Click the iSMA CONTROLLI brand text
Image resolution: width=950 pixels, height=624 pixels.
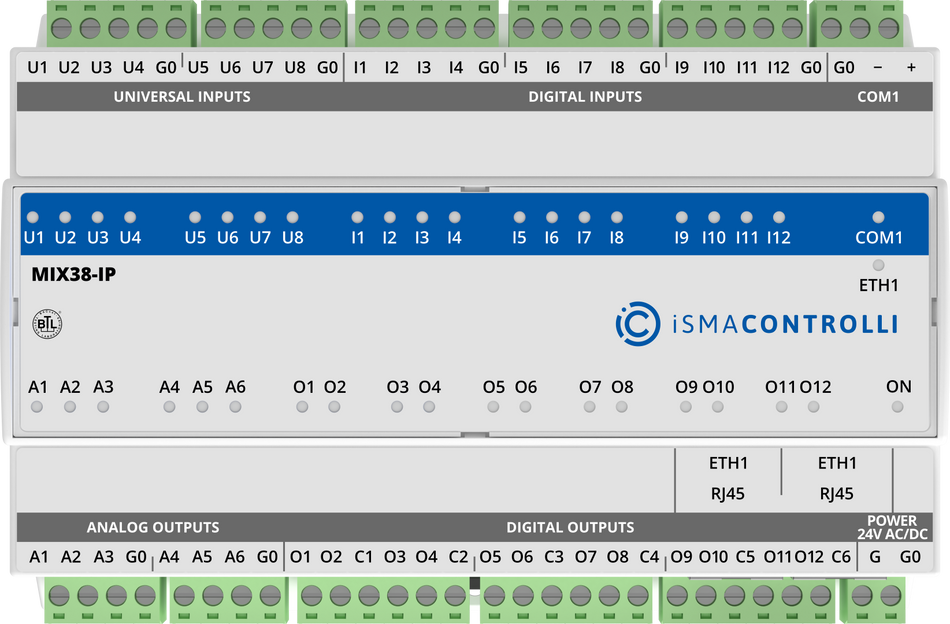(x=785, y=324)
